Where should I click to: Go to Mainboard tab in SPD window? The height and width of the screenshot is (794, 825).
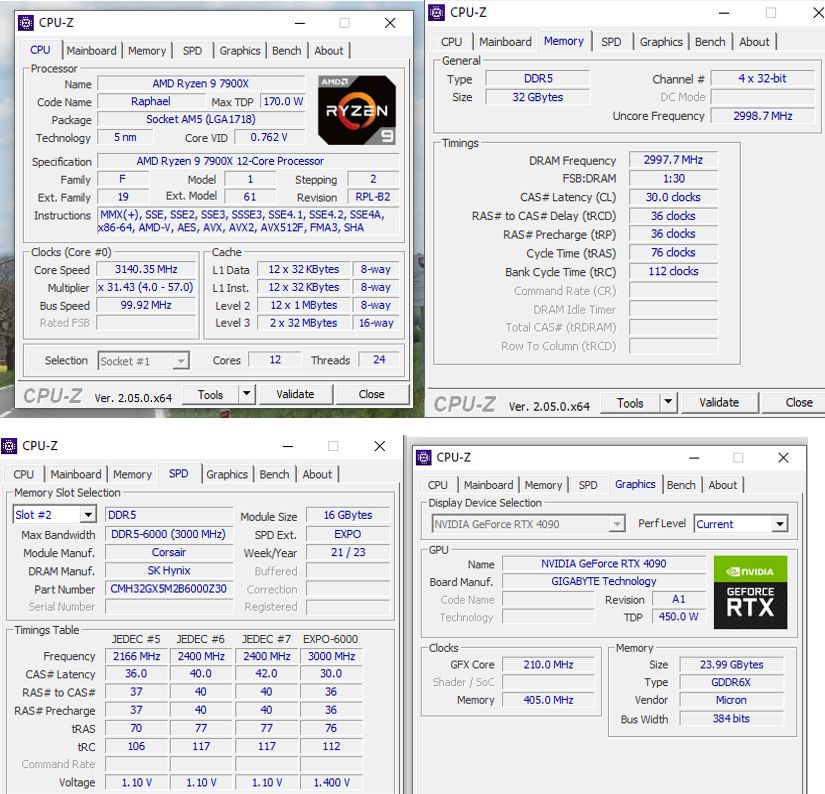pos(76,474)
